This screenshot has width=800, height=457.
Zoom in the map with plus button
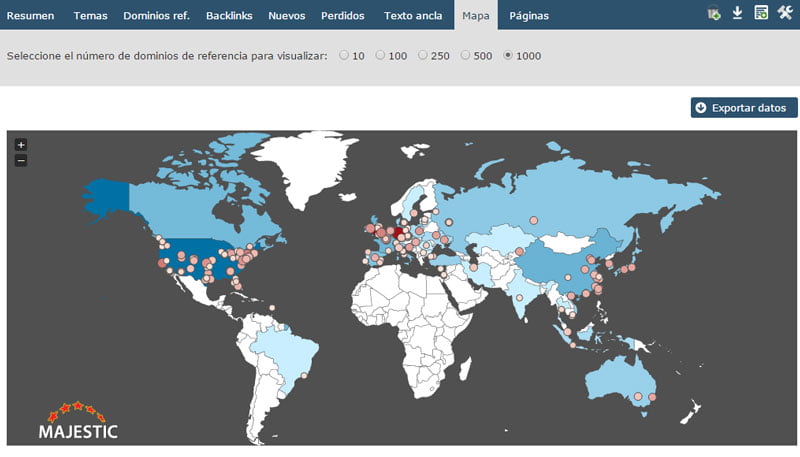(21, 145)
